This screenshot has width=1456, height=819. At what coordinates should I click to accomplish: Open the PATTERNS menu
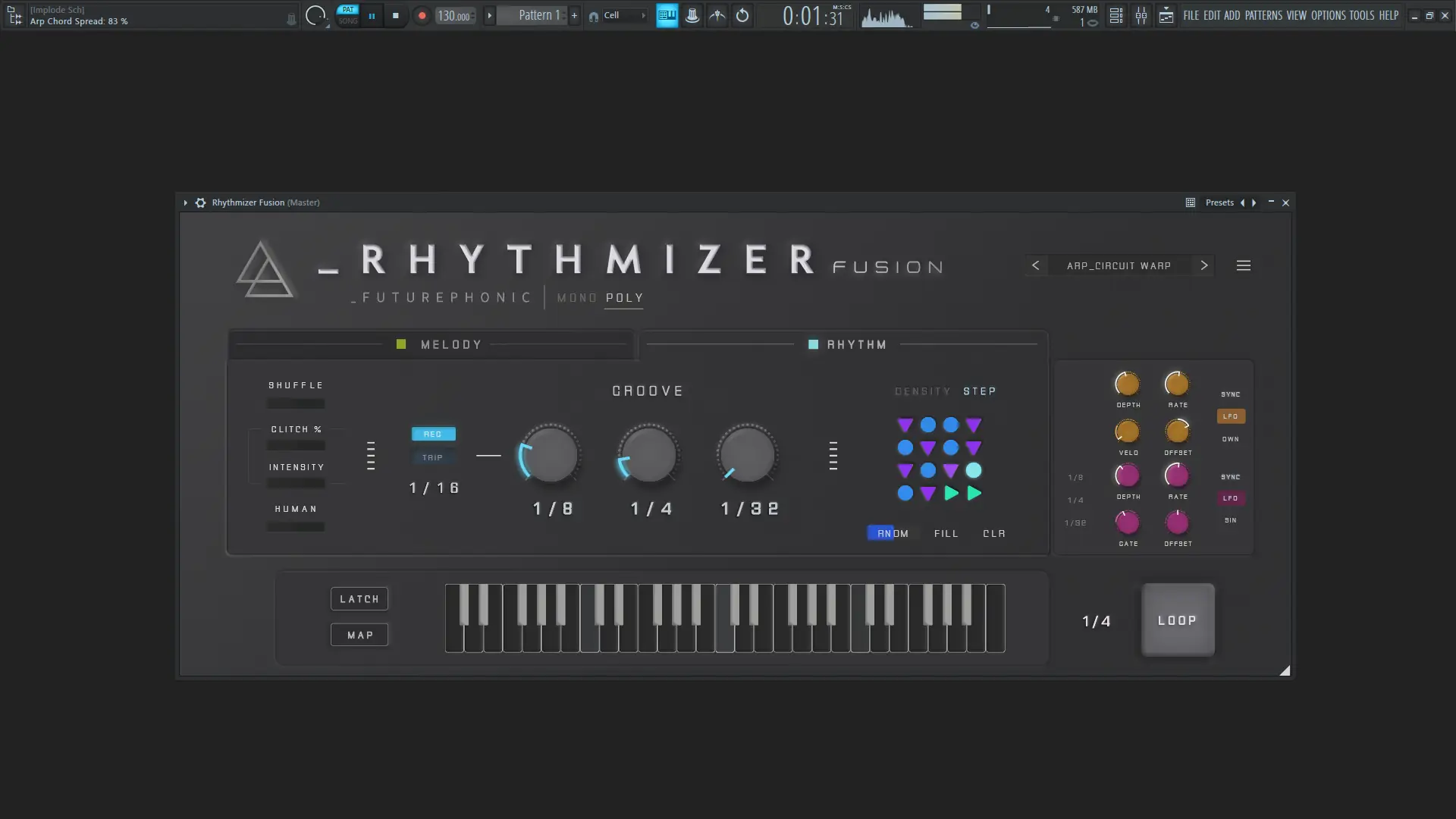[1263, 15]
